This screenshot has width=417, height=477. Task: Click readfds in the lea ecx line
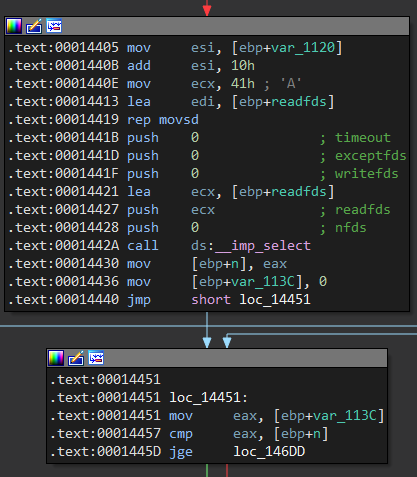299,192
